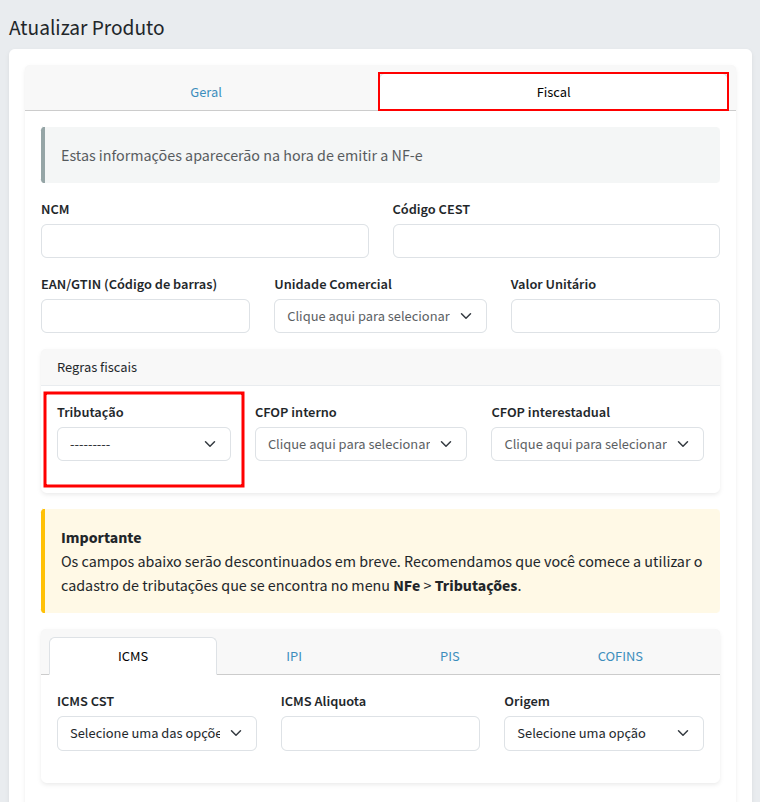Viewport: 760px width, 802px height.
Task: Focus the Código CEST text box
Action: 556,241
